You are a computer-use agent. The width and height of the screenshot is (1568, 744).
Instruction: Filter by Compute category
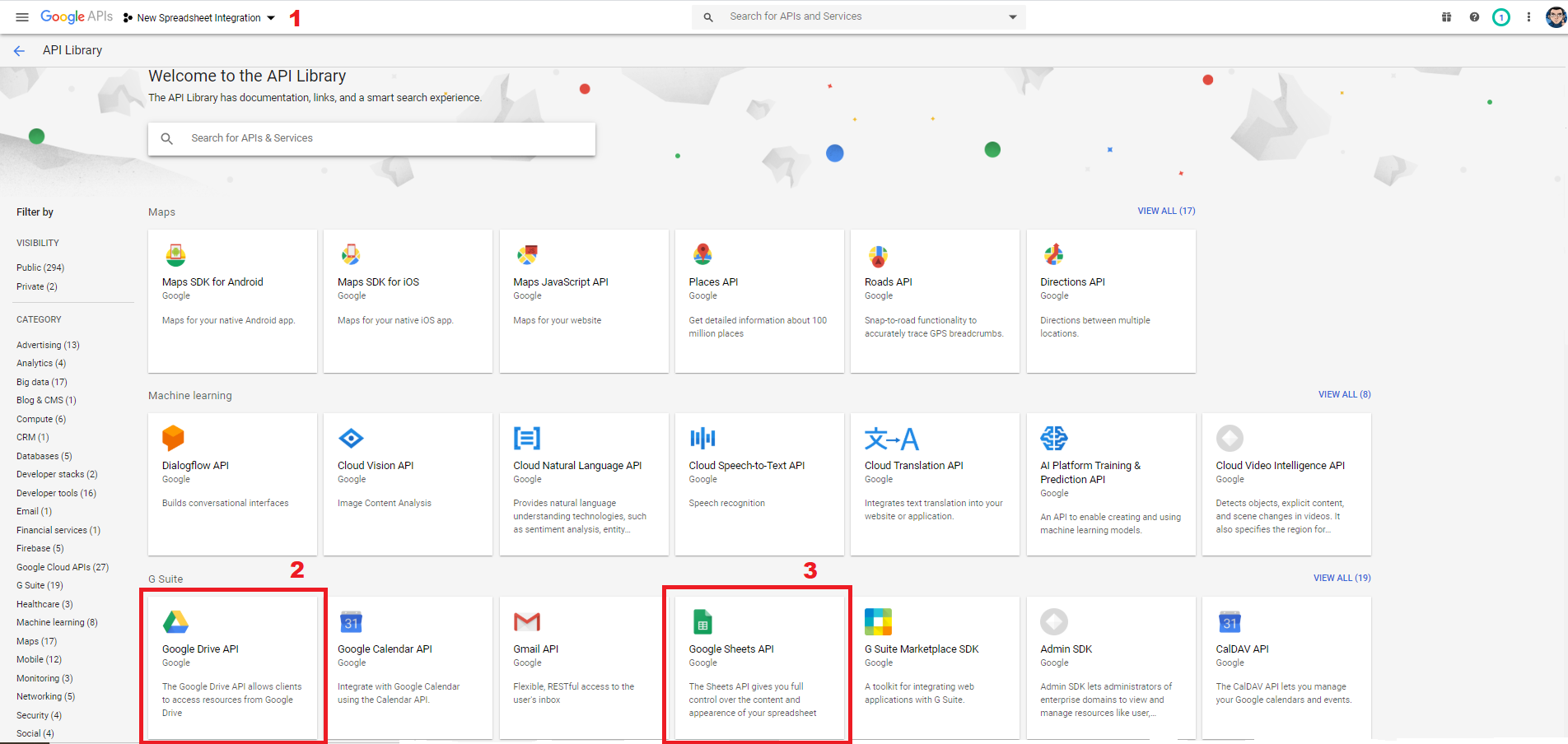tap(41, 419)
